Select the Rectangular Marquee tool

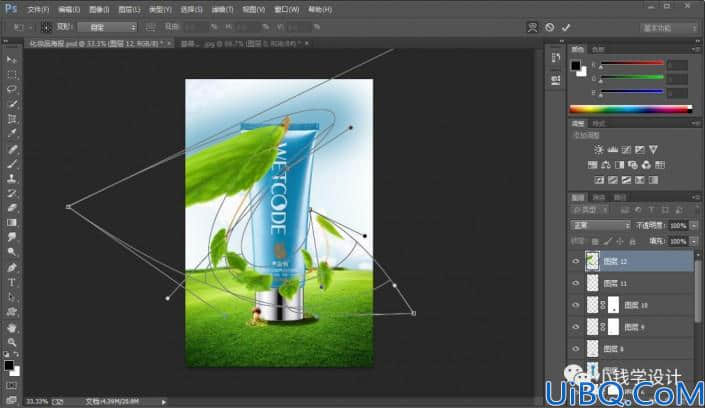[x=12, y=75]
